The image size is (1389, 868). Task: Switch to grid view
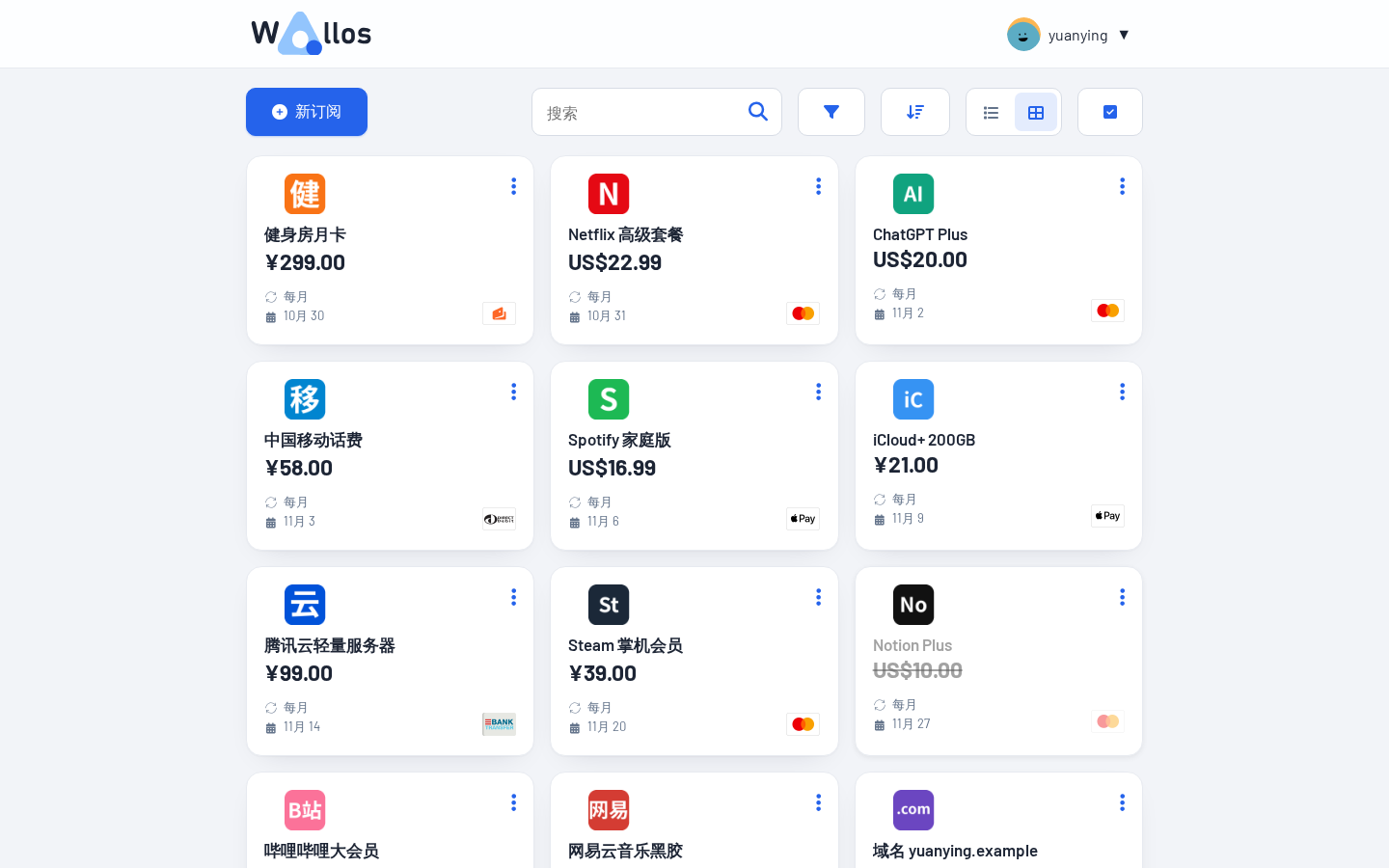click(x=1036, y=113)
